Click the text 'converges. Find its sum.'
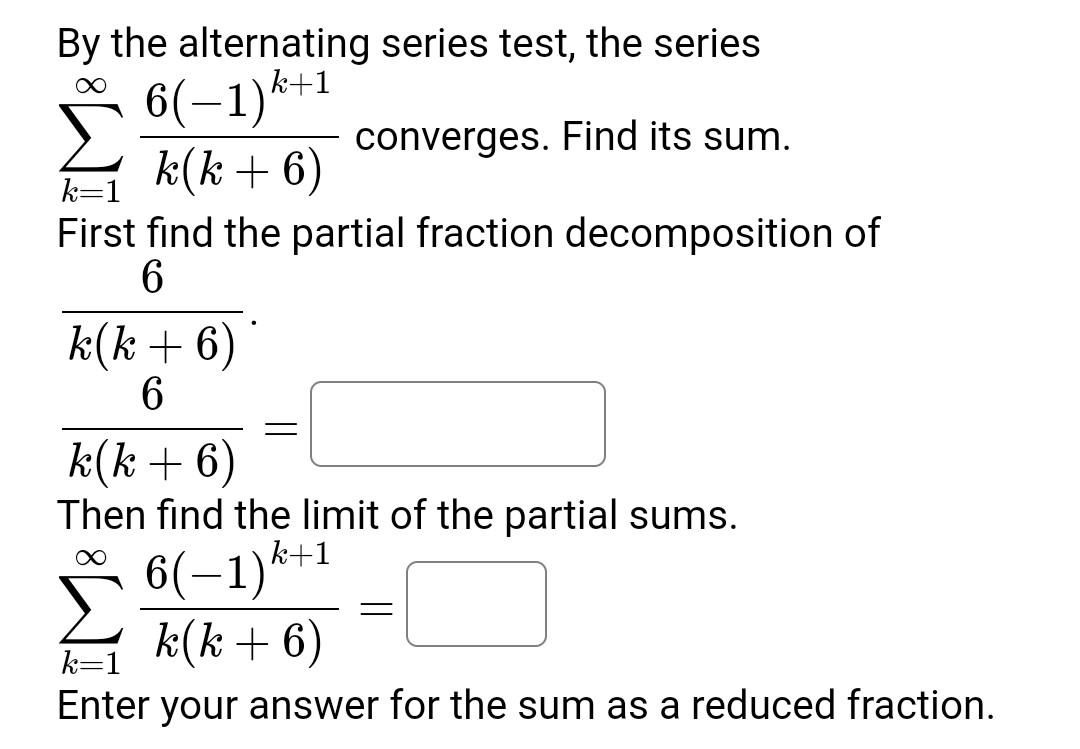 [x=575, y=137]
